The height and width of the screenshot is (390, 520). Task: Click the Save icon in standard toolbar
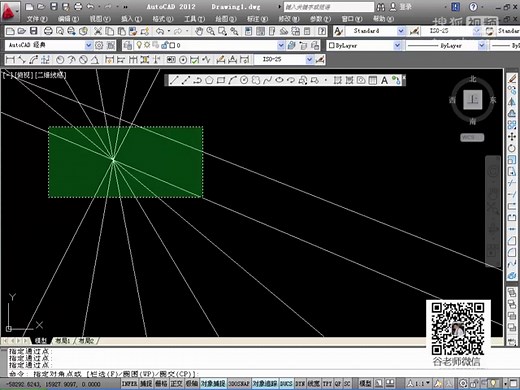click(x=34, y=32)
